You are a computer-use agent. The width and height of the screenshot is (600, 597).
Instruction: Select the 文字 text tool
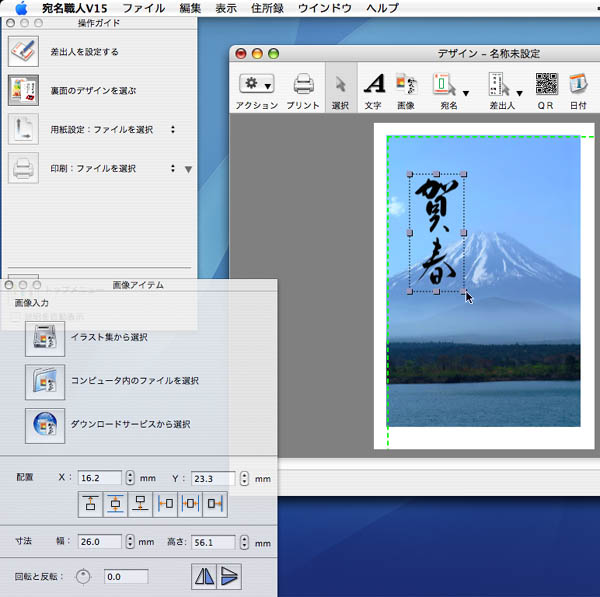373,84
